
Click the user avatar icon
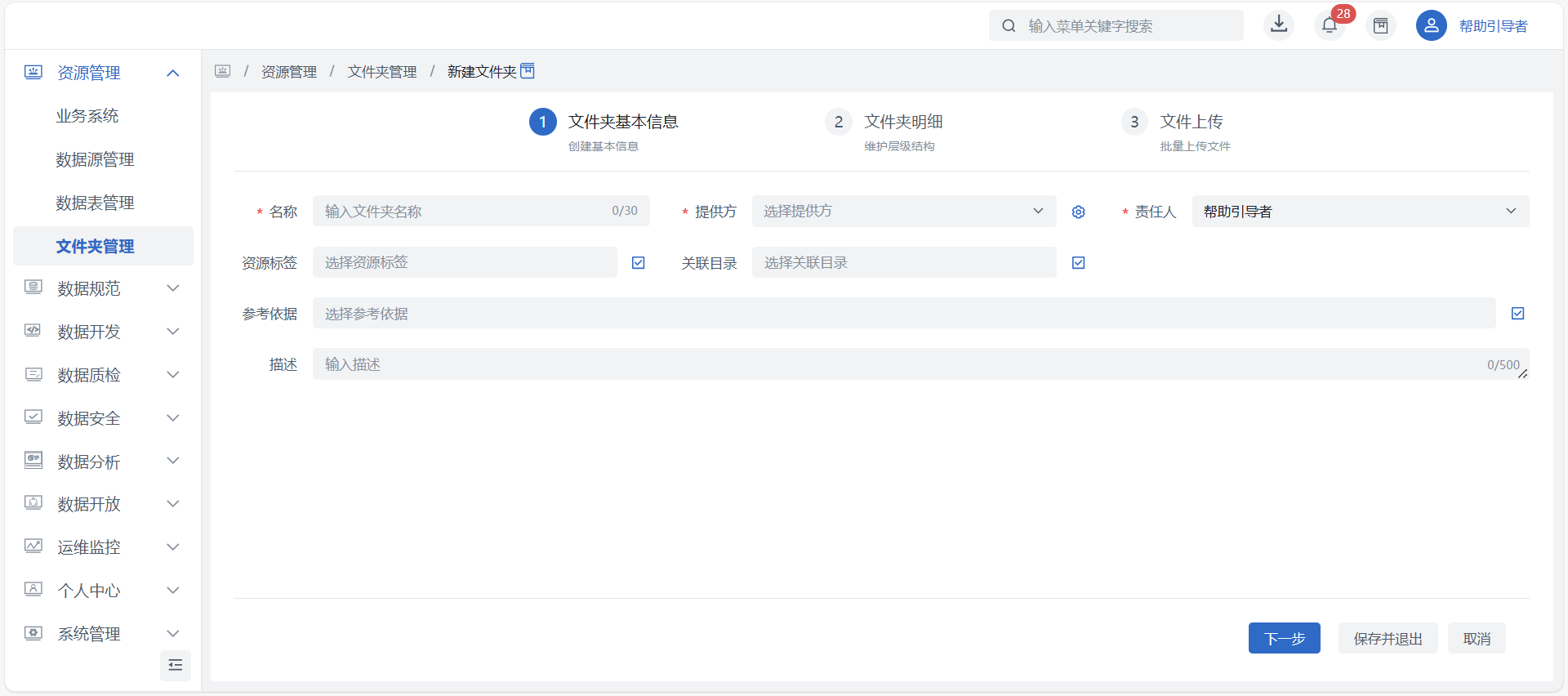pos(1432,25)
